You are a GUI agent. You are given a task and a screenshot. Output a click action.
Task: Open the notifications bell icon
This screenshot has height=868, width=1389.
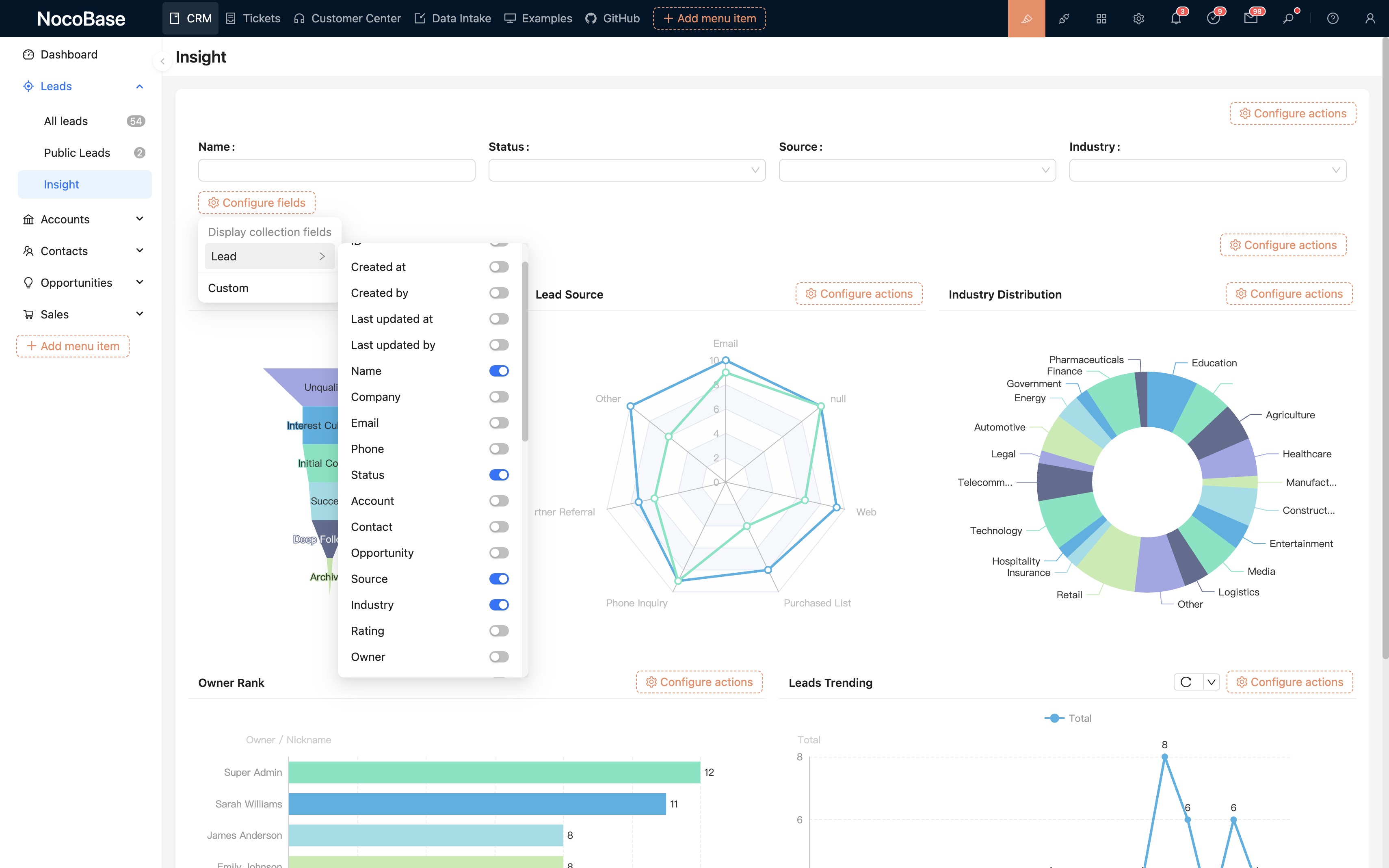[1175, 18]
